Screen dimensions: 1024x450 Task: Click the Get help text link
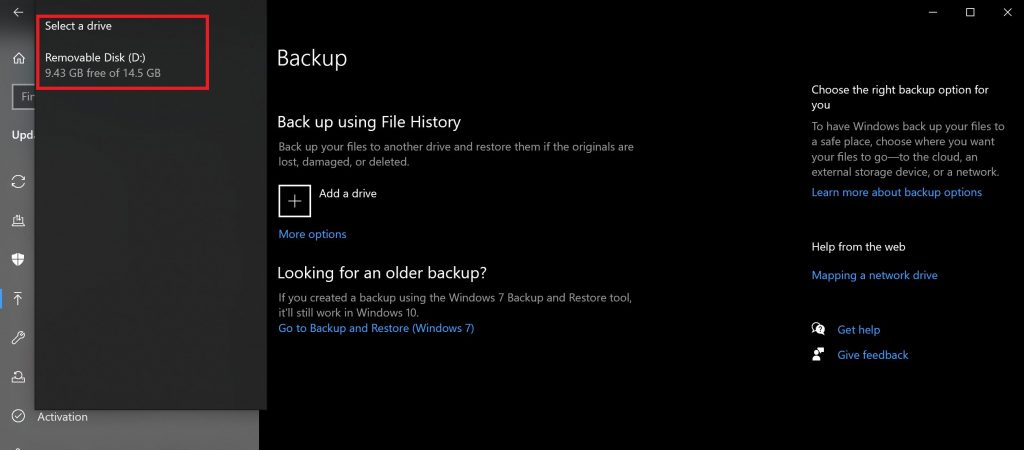(858, 329)
